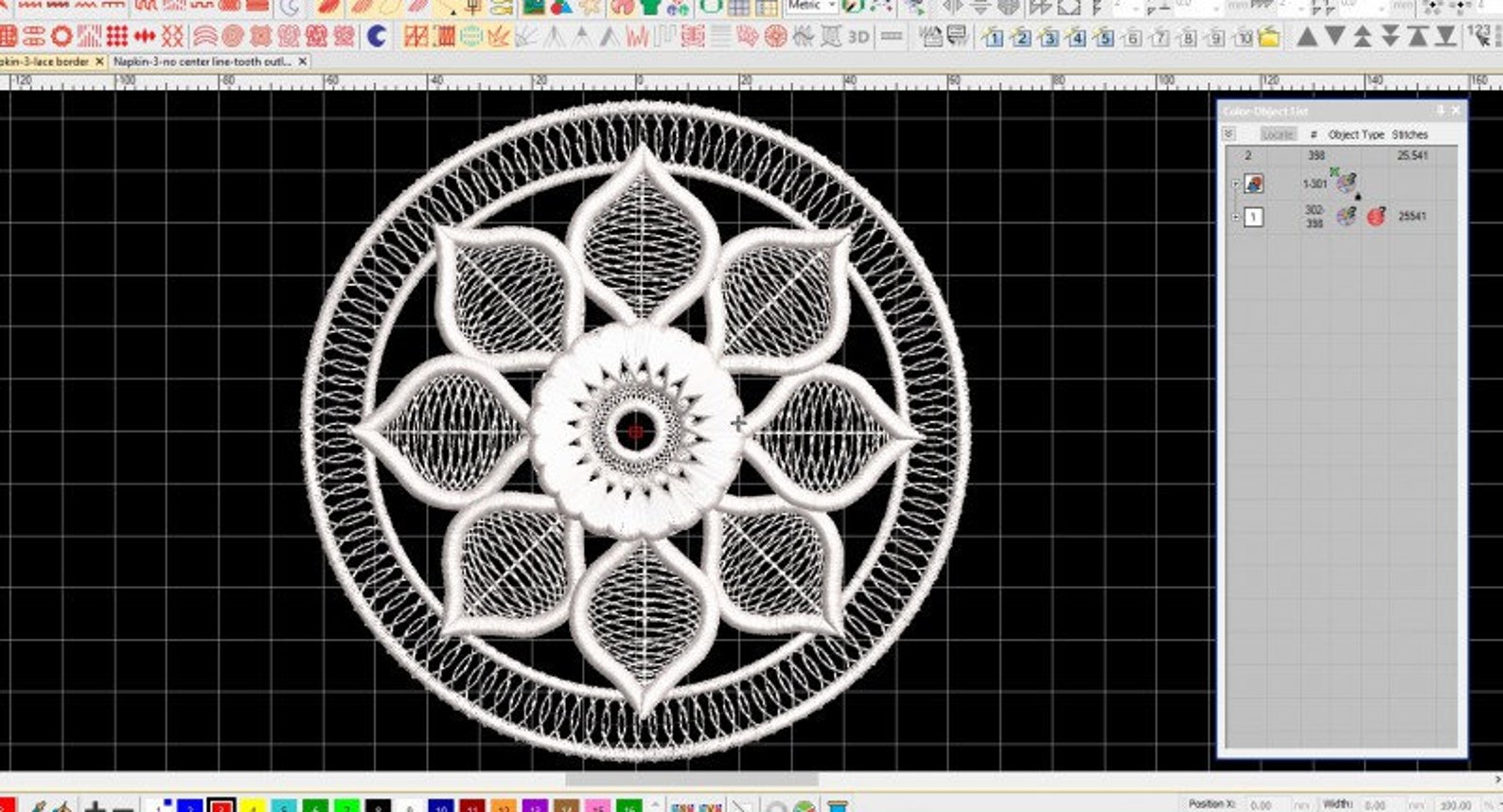Select the blue crescent tool icon
The height and width of the screenshot is (812, 1503).
click(377, 37)
